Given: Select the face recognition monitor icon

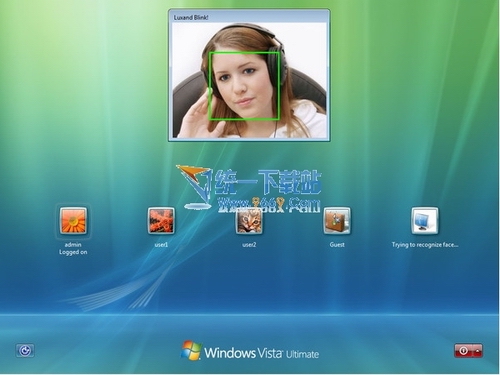Looking at the screenshot, I should click(425, 221).
